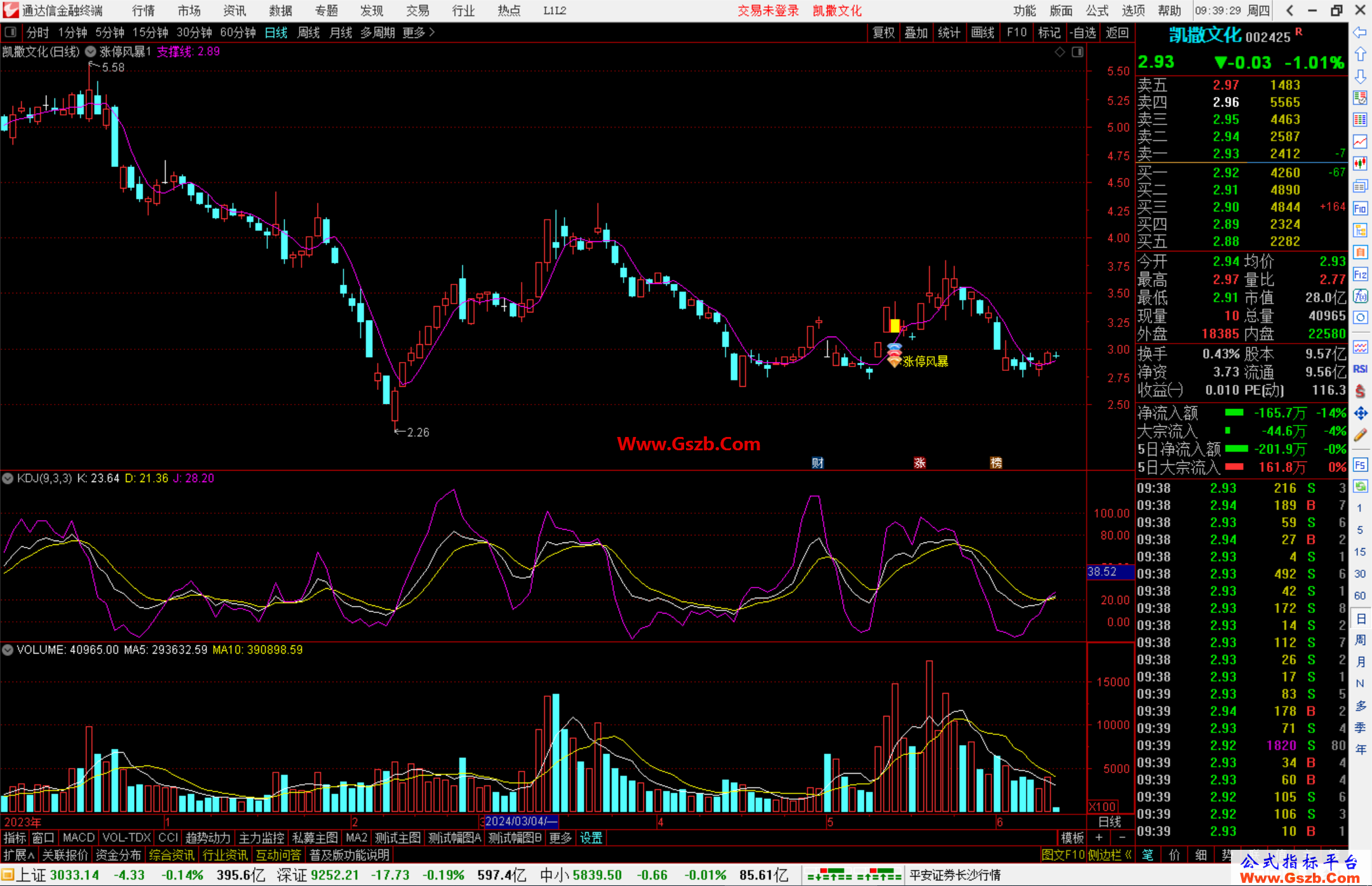1372x886 pixels.
Task: Toggle the VOLUME indicator circle button
Action: click(x=8, y=650)
